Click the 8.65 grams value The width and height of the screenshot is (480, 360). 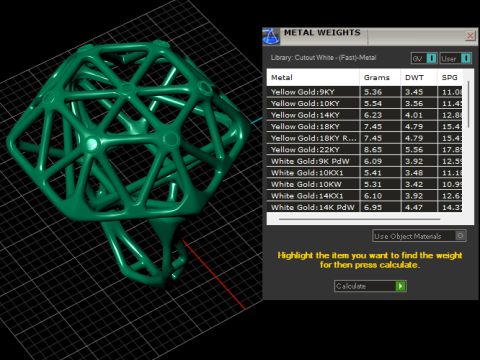(x=373, y=150)
